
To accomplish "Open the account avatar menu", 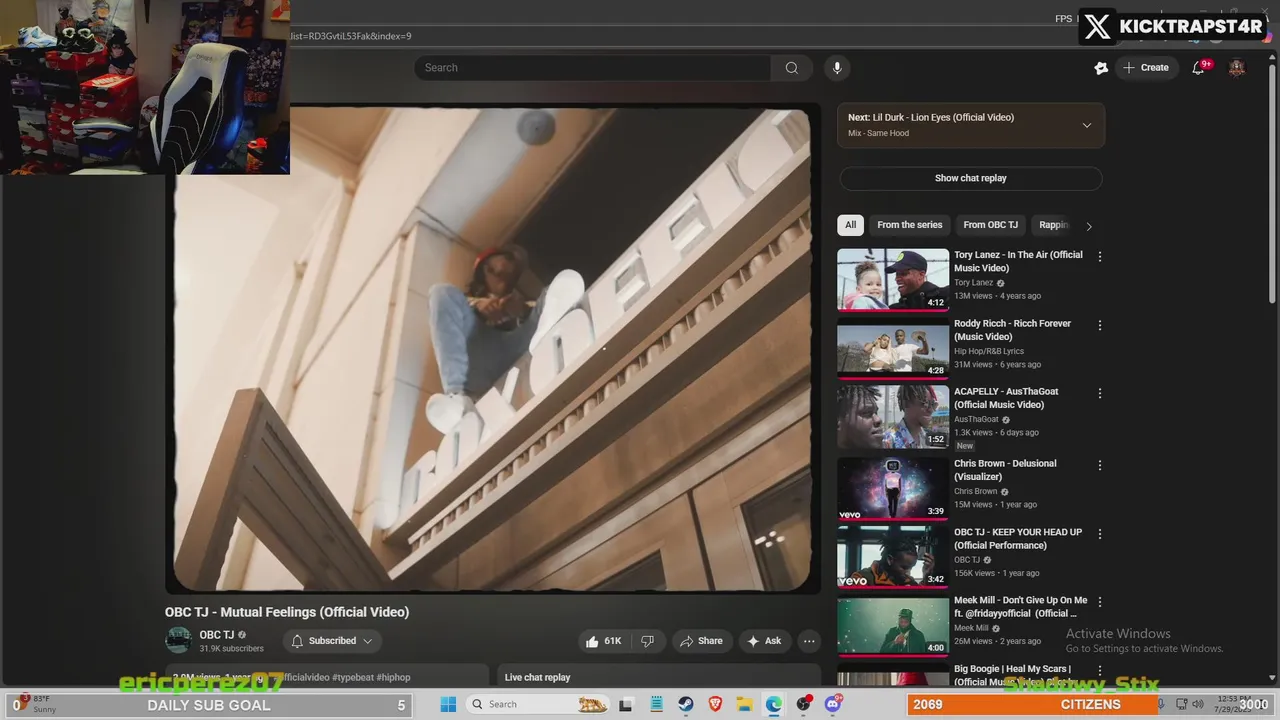I will [x=1237, y=68].
